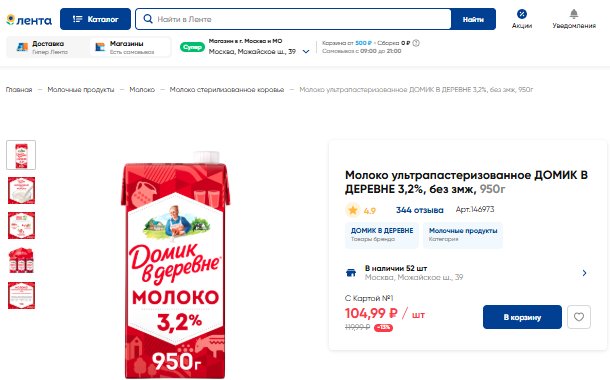Expand the store address dropdown chevron

[306, 51]
